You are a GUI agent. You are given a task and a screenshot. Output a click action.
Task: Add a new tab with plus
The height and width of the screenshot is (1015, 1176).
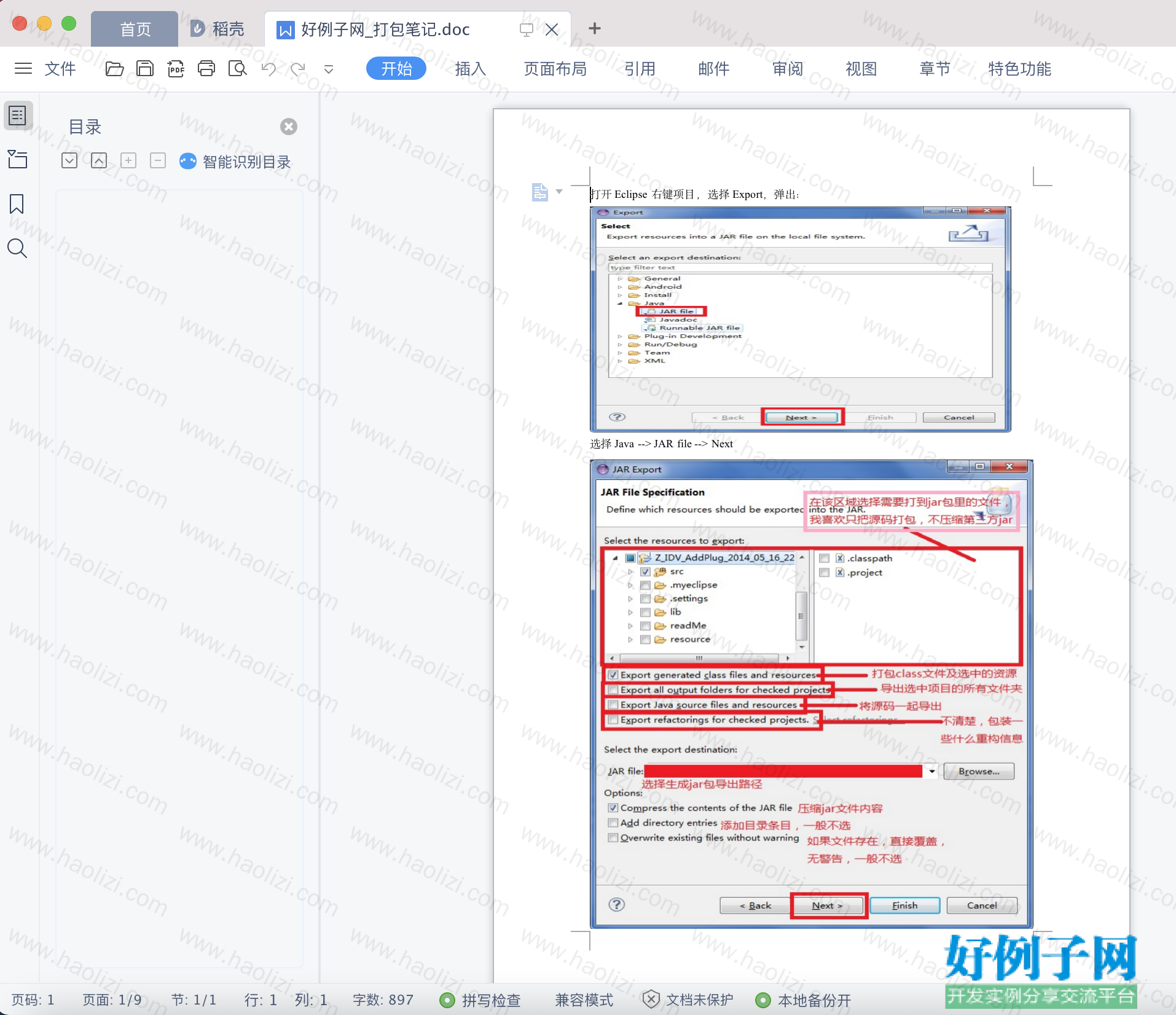(x=595, y=28)
